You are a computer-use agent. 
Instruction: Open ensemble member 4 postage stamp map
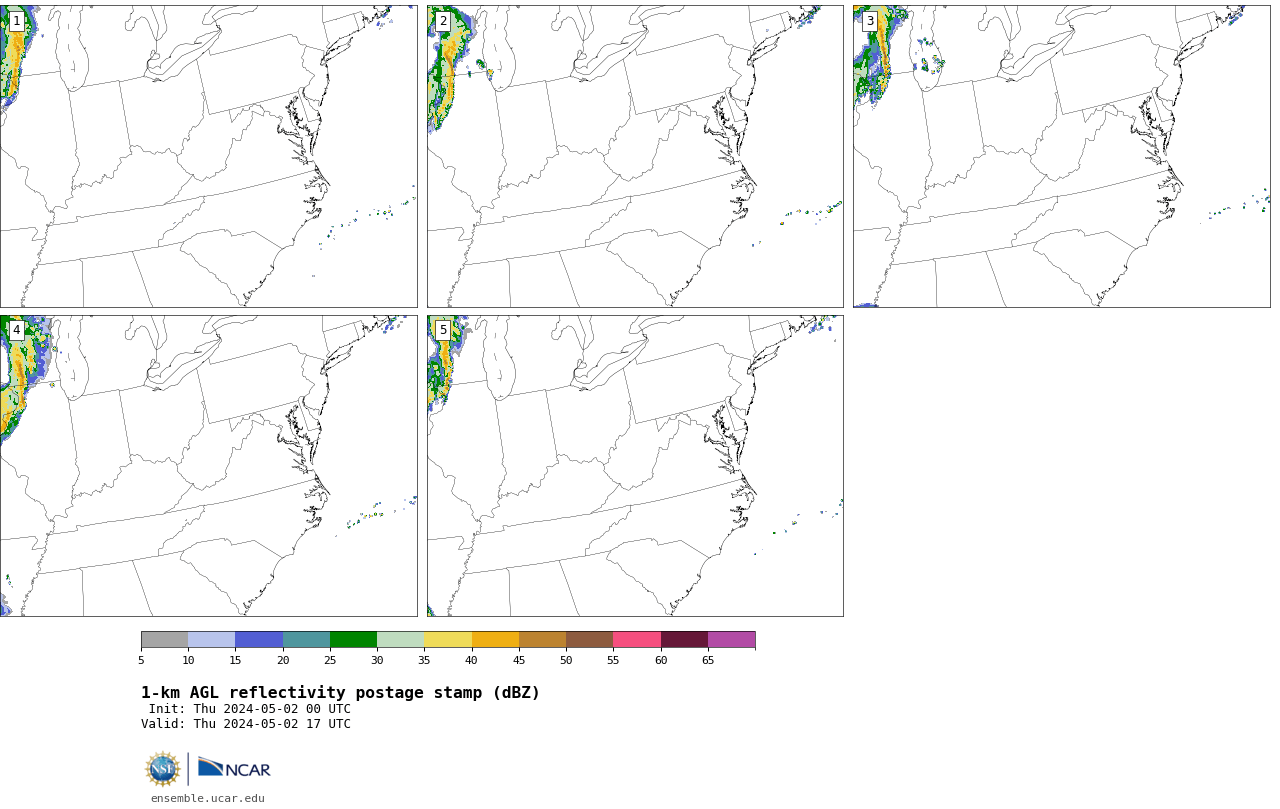pyautogui.click(x=208, y=466)
